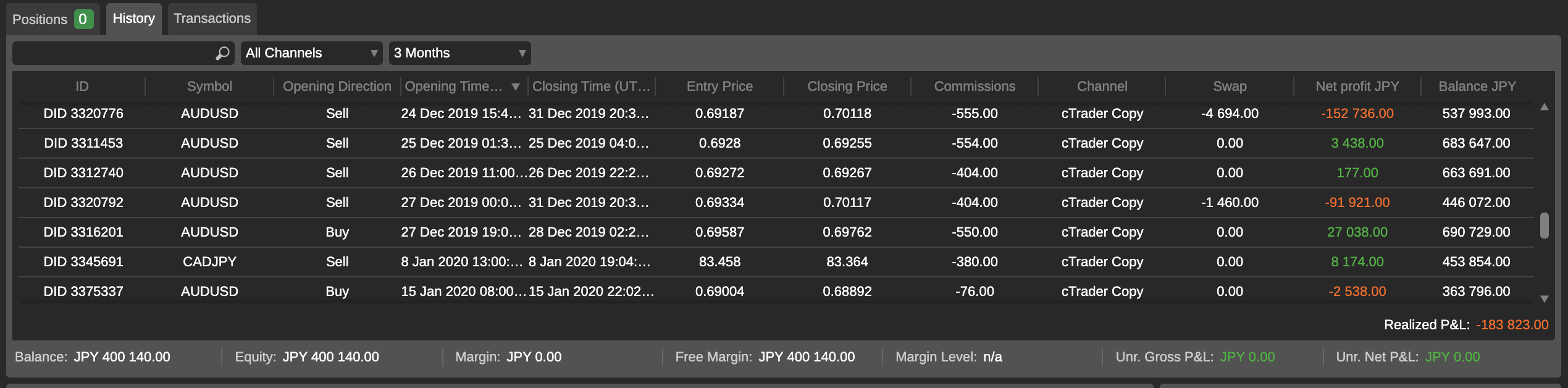Image resolution: width=1568 pixels, height=388 pixels.
Task: Open the 3 Months period dropdown
Action: [x=459, y=53]
